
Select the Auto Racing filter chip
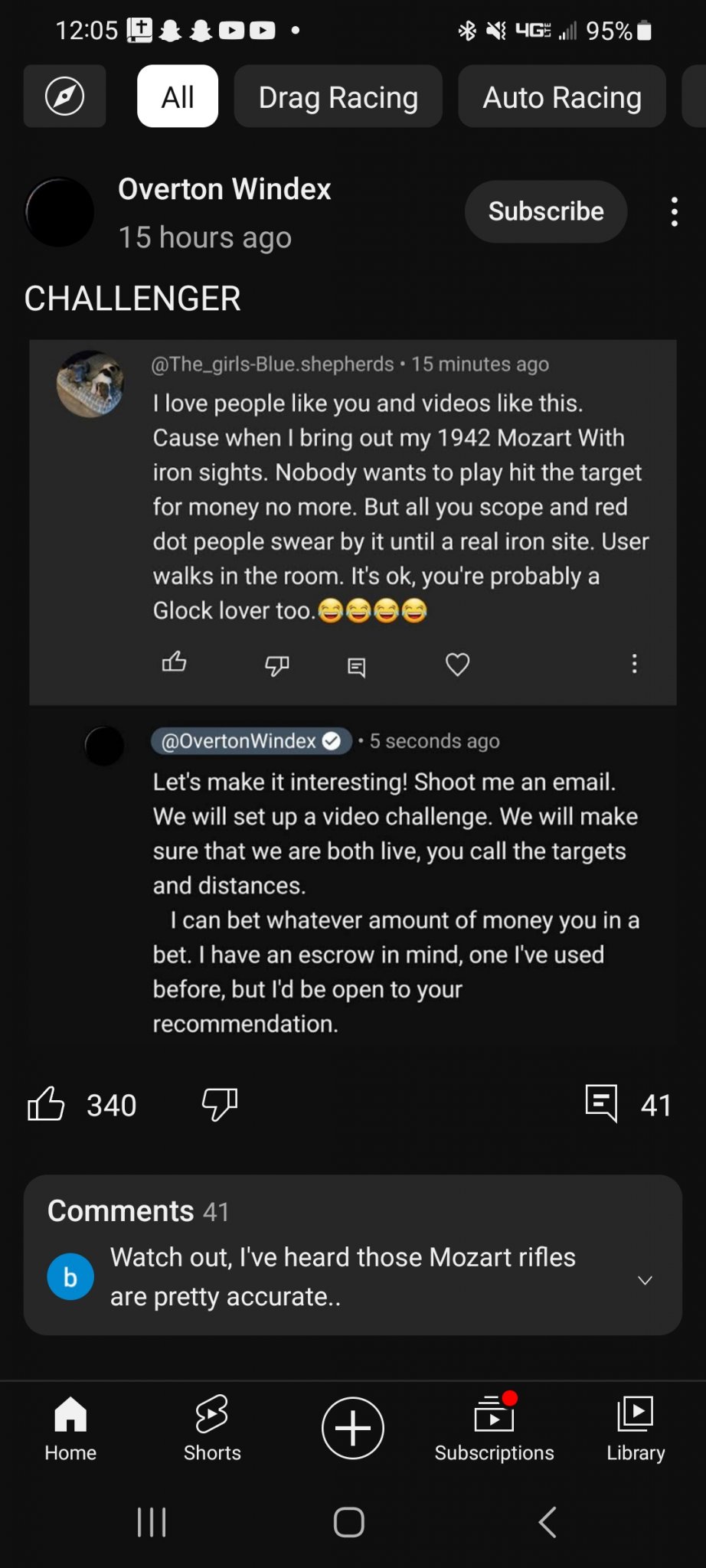pyautogui.click(x=561, y=96)
